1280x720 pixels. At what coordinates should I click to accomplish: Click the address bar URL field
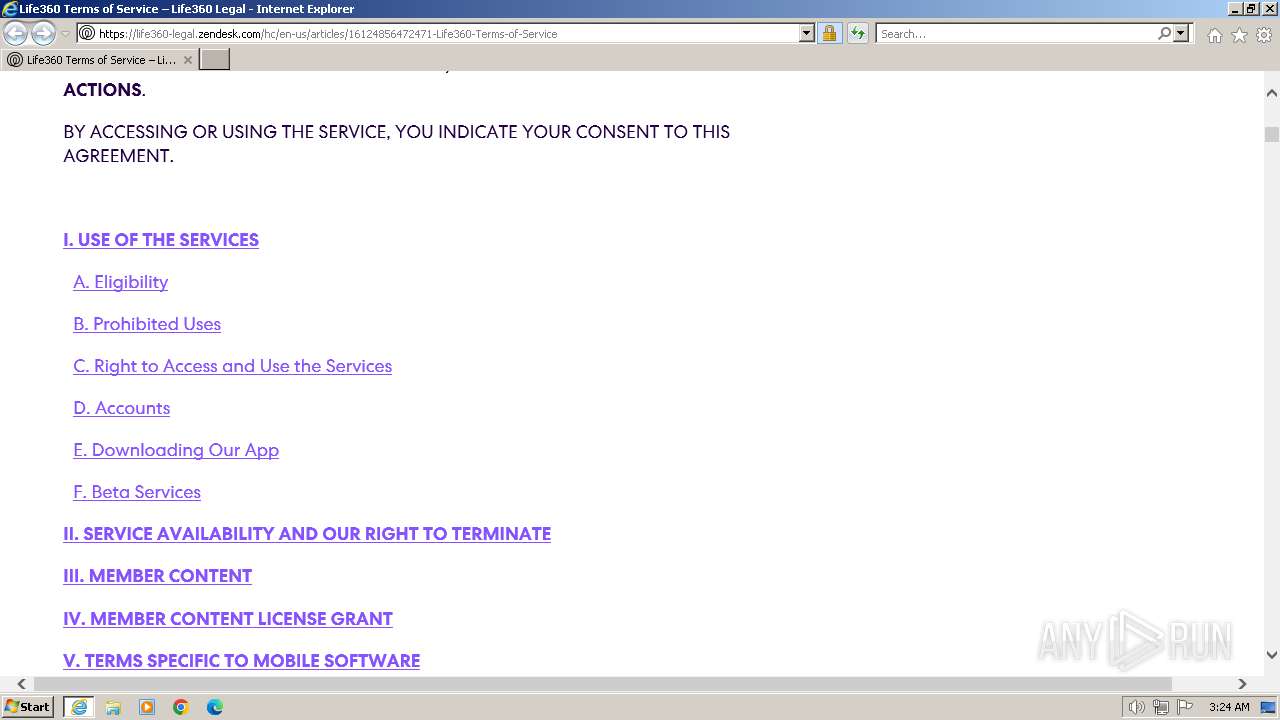click(438, 34)
